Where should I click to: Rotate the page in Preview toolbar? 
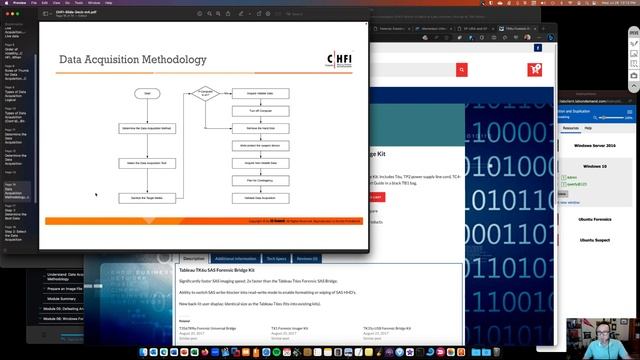[259, 13]
